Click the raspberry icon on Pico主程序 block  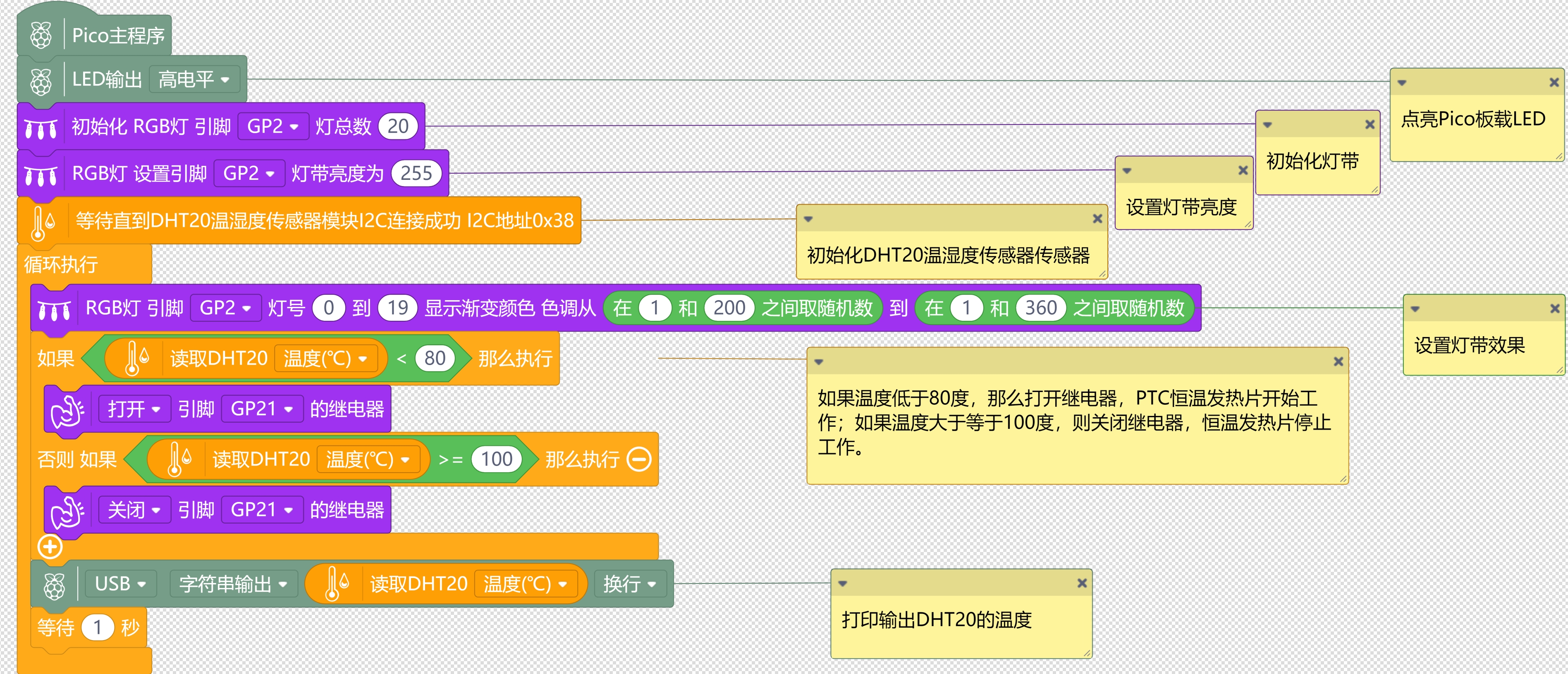41,35
